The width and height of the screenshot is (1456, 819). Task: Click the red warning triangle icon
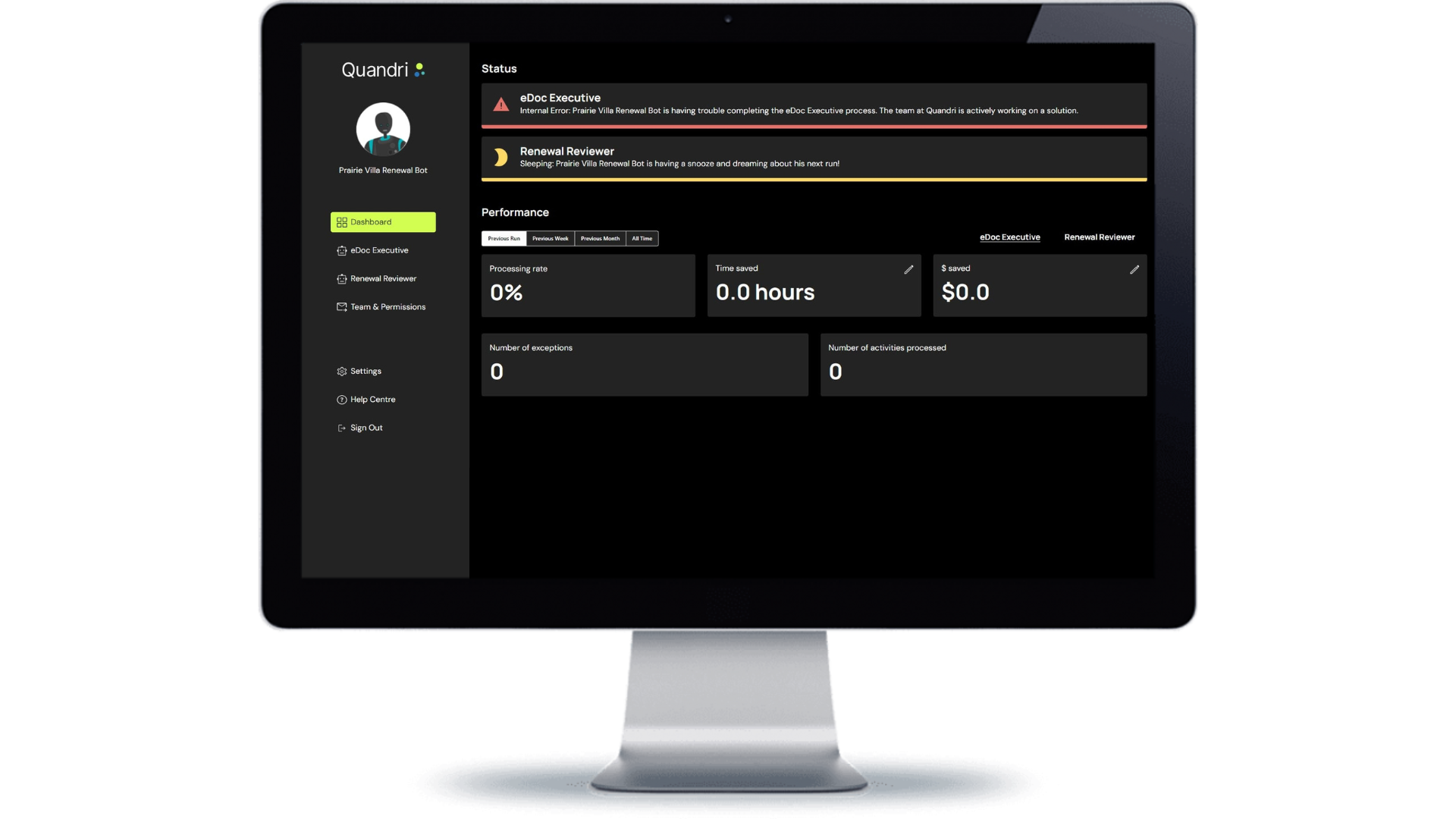tap(500, 105)
